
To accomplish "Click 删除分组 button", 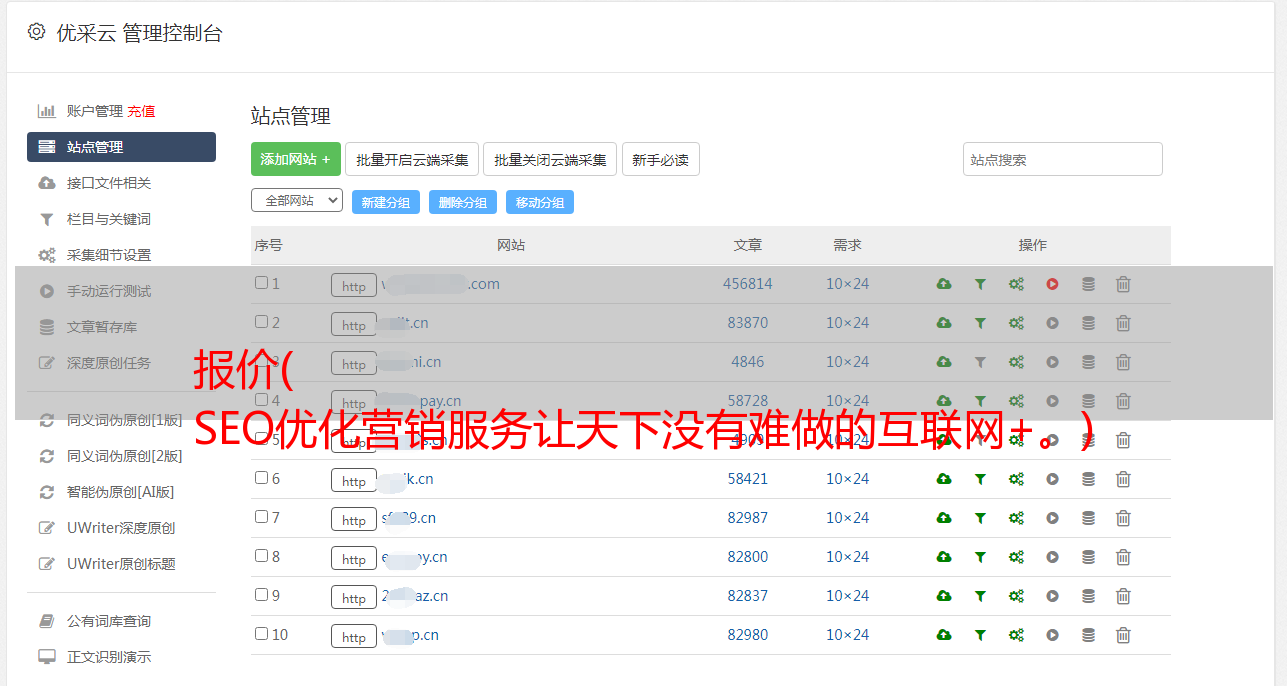I will [463, 202].
